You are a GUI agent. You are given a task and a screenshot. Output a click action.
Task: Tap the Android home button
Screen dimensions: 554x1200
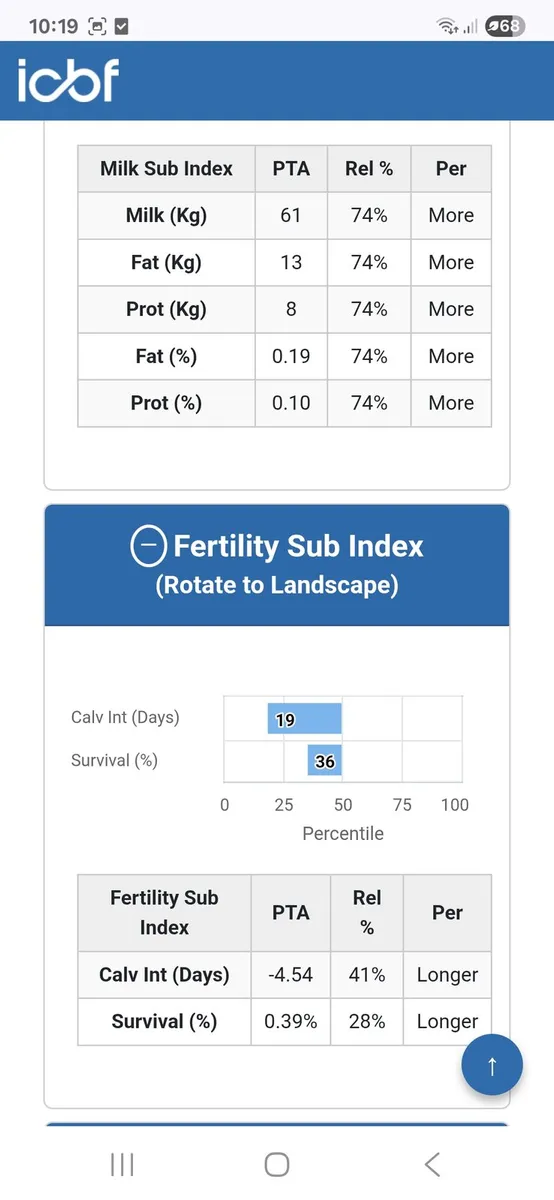[277, 1164]
